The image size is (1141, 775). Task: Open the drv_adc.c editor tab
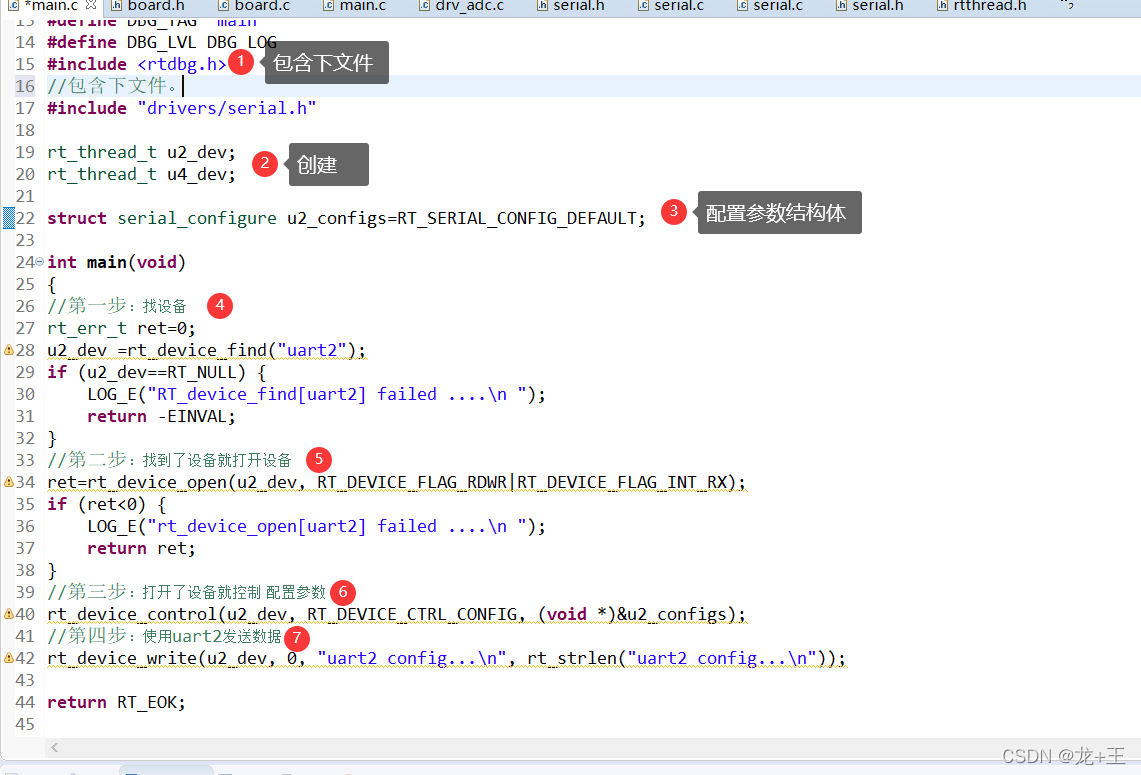pos(461,6)
